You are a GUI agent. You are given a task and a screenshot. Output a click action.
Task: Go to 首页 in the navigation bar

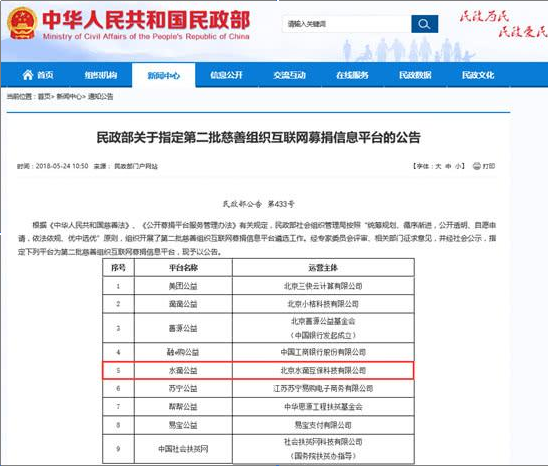pos(45,75)
